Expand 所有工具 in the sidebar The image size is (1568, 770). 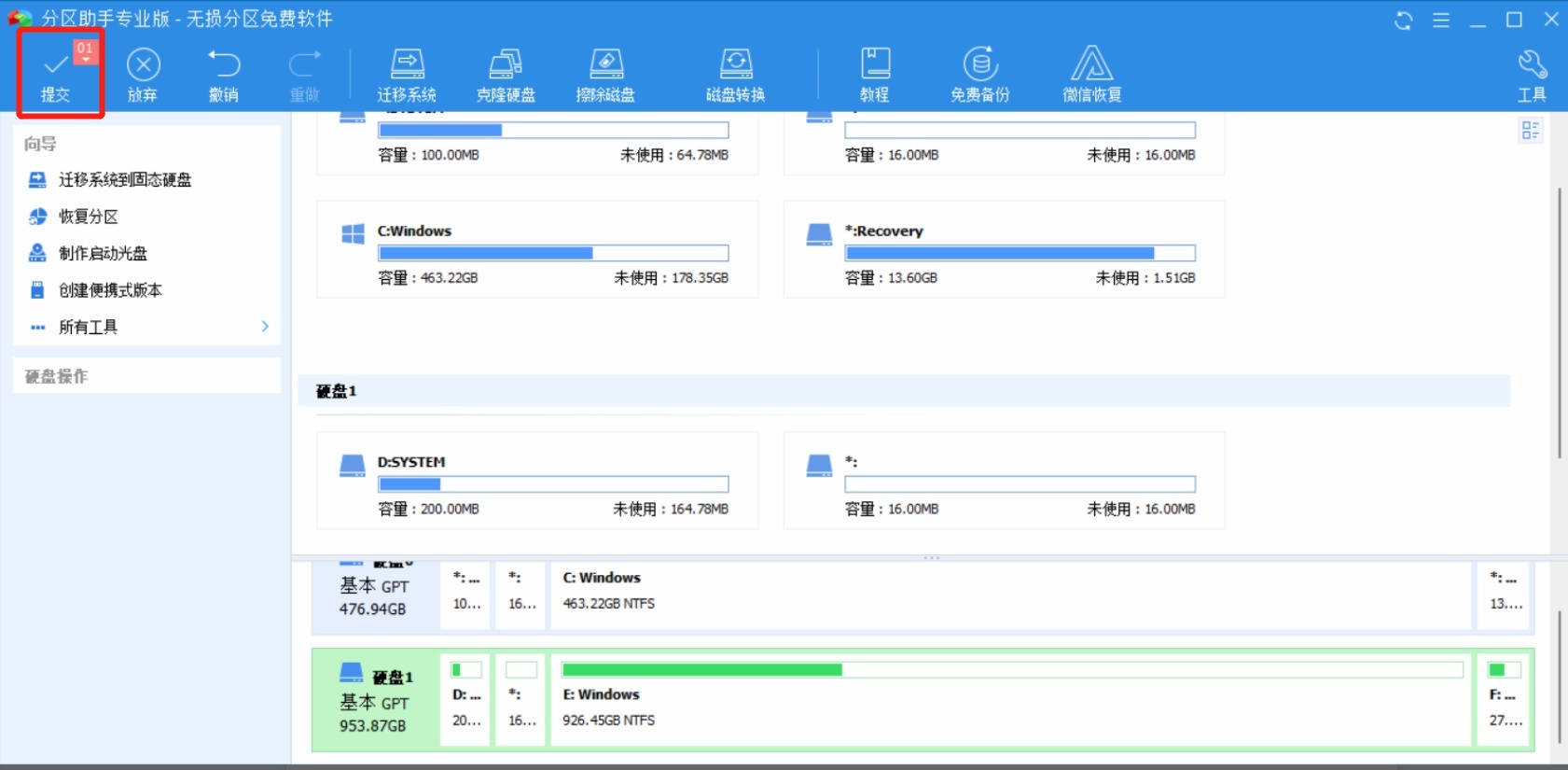point(148,327)
